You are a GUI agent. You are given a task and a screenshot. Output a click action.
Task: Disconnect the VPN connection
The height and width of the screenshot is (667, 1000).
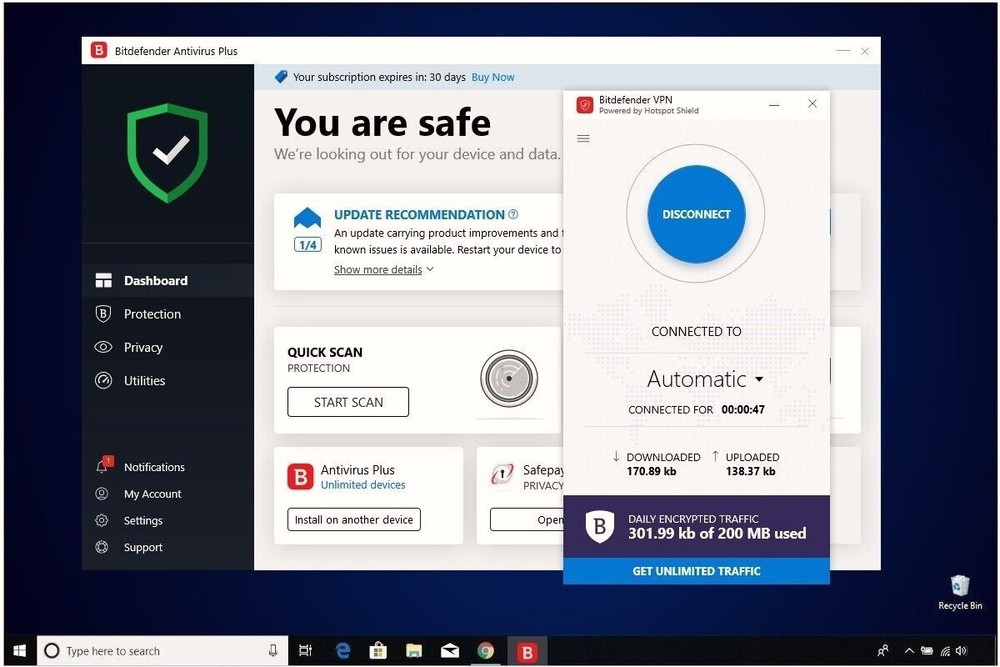pos(694,213)
